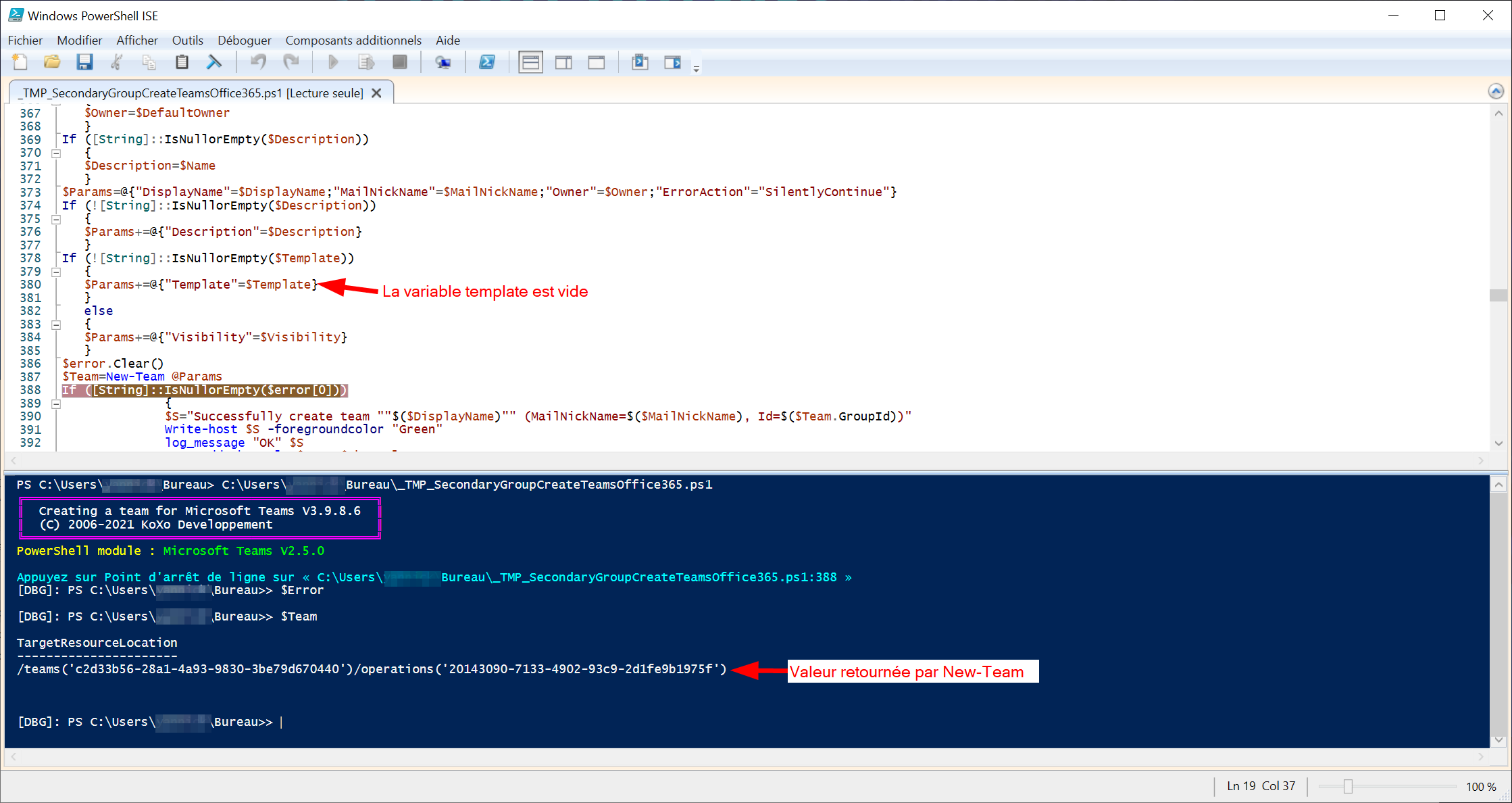Collapse the code block at line 379
Image resolution: width=1512 pixels, height=803 pixels.
point(57,272)
